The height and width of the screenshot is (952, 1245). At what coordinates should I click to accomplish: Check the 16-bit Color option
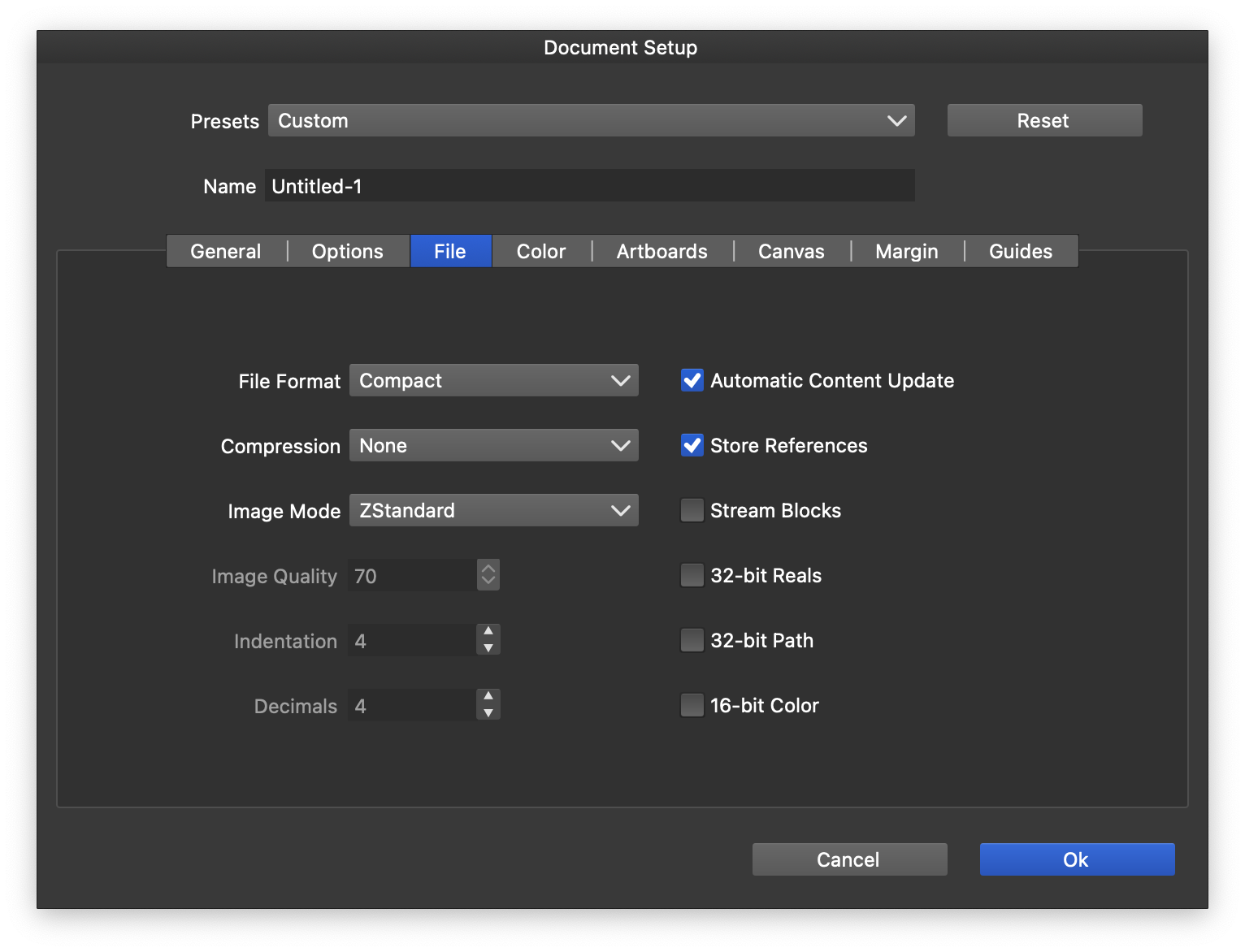tap(692, 705)
